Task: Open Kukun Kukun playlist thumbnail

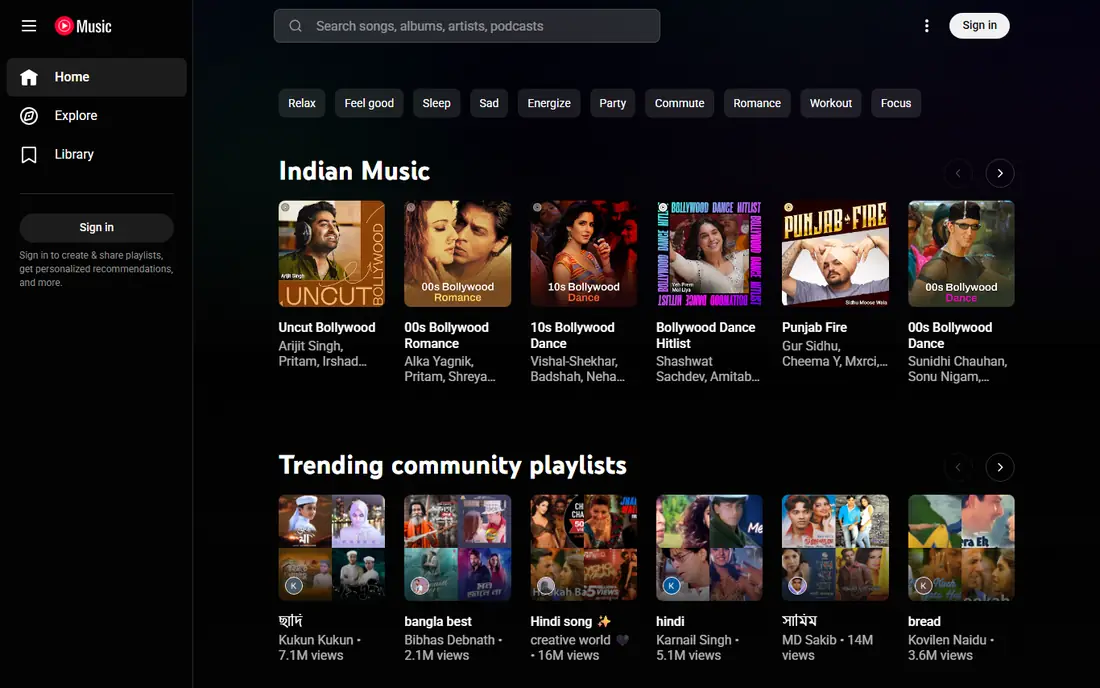Action: 332,548
